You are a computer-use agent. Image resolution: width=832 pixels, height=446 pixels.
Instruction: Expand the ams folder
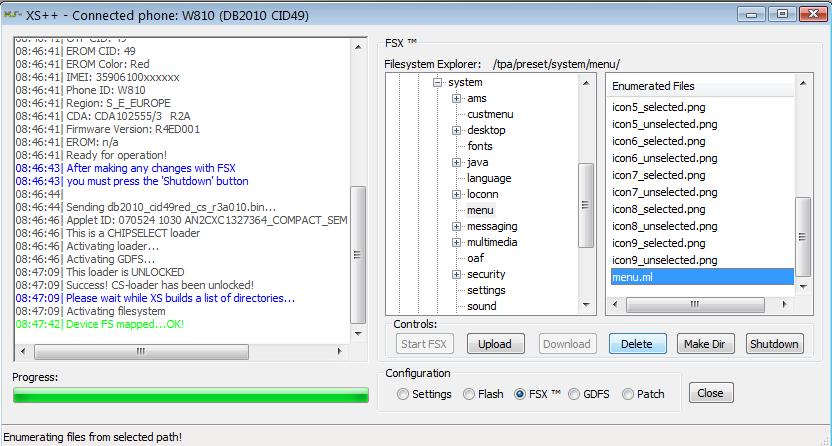tap(456, 98)
